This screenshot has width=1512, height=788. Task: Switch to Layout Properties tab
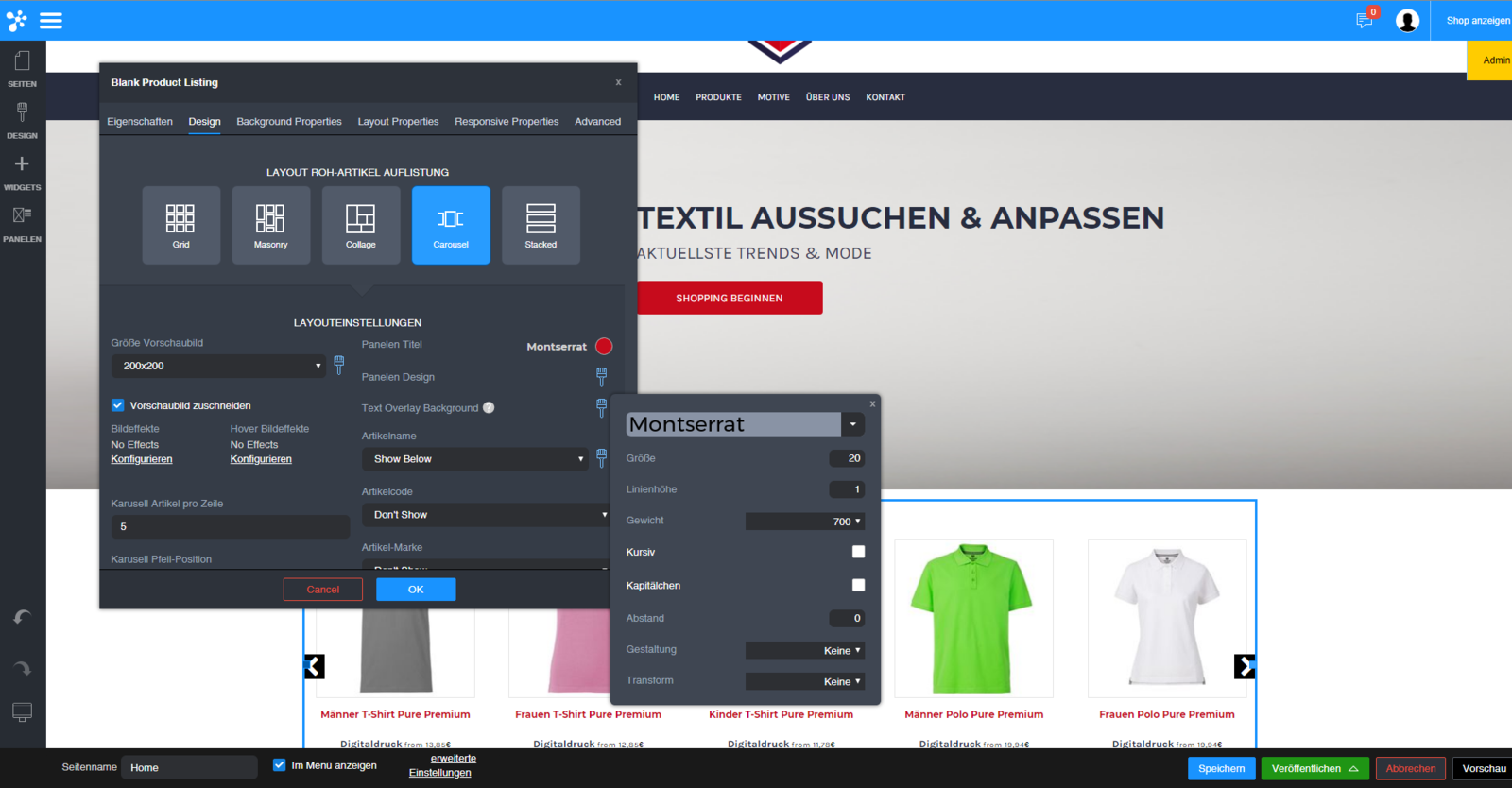tap(398, 122)
